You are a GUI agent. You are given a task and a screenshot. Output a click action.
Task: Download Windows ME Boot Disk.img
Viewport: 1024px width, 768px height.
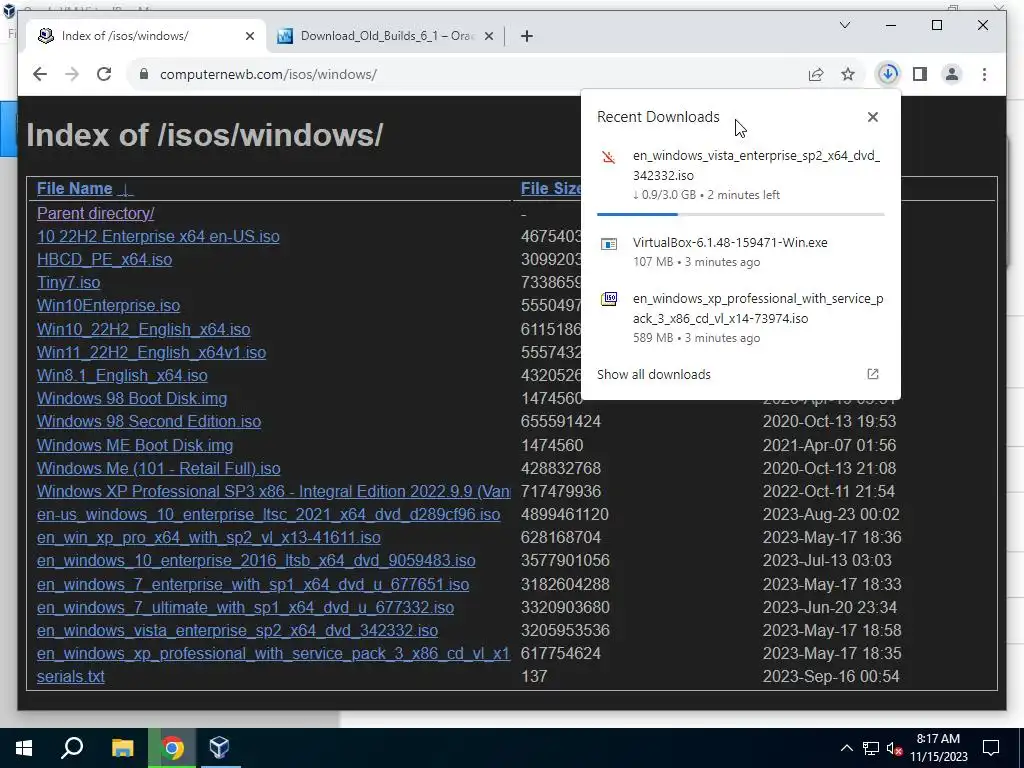pyautogui.click(x=135, y=445)
